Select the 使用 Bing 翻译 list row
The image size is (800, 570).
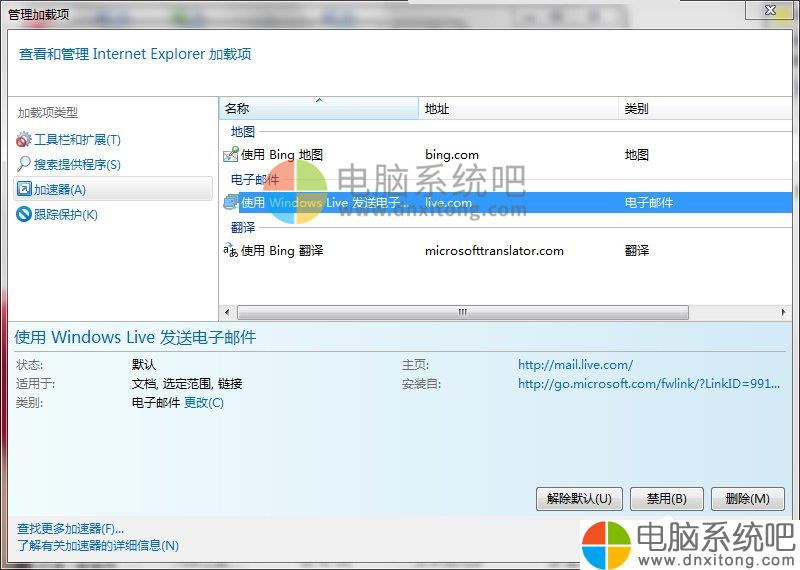(283, 251)
